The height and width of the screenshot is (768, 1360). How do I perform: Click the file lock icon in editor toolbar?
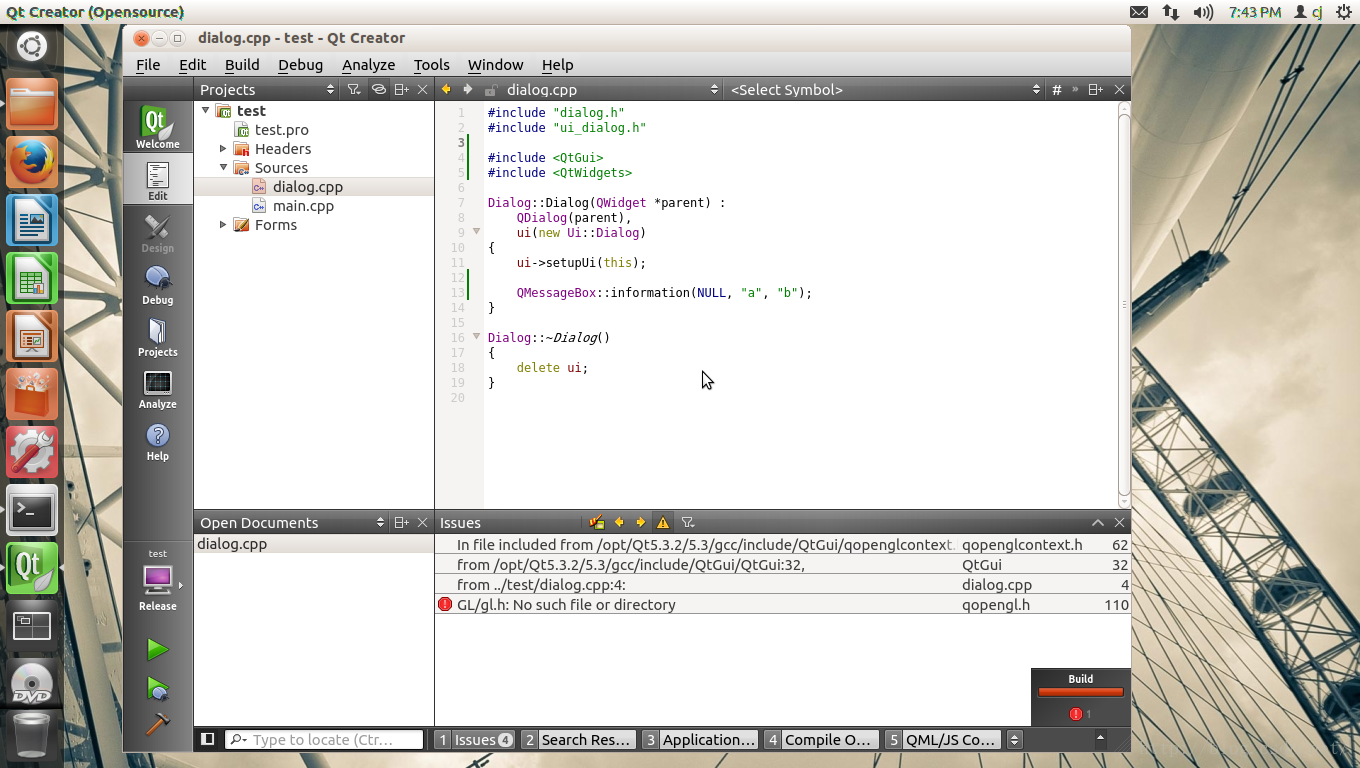(490, 90)
